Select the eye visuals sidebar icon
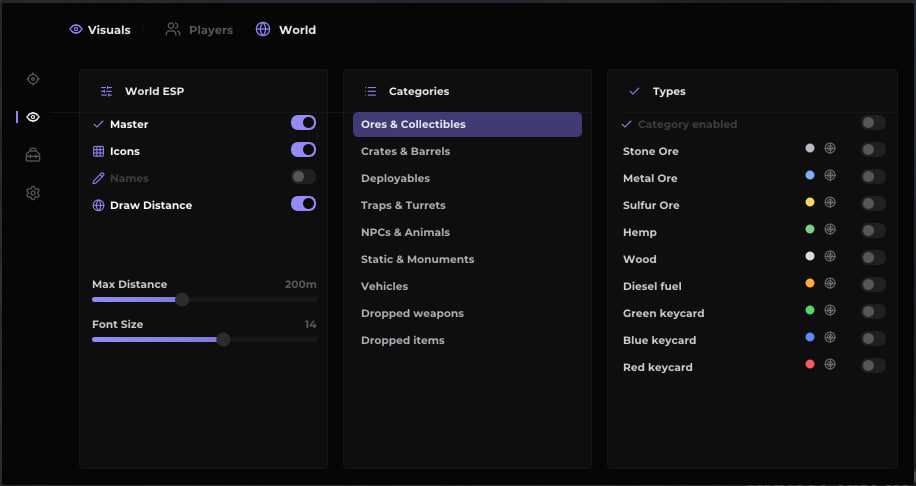 [x=33, y=117]
